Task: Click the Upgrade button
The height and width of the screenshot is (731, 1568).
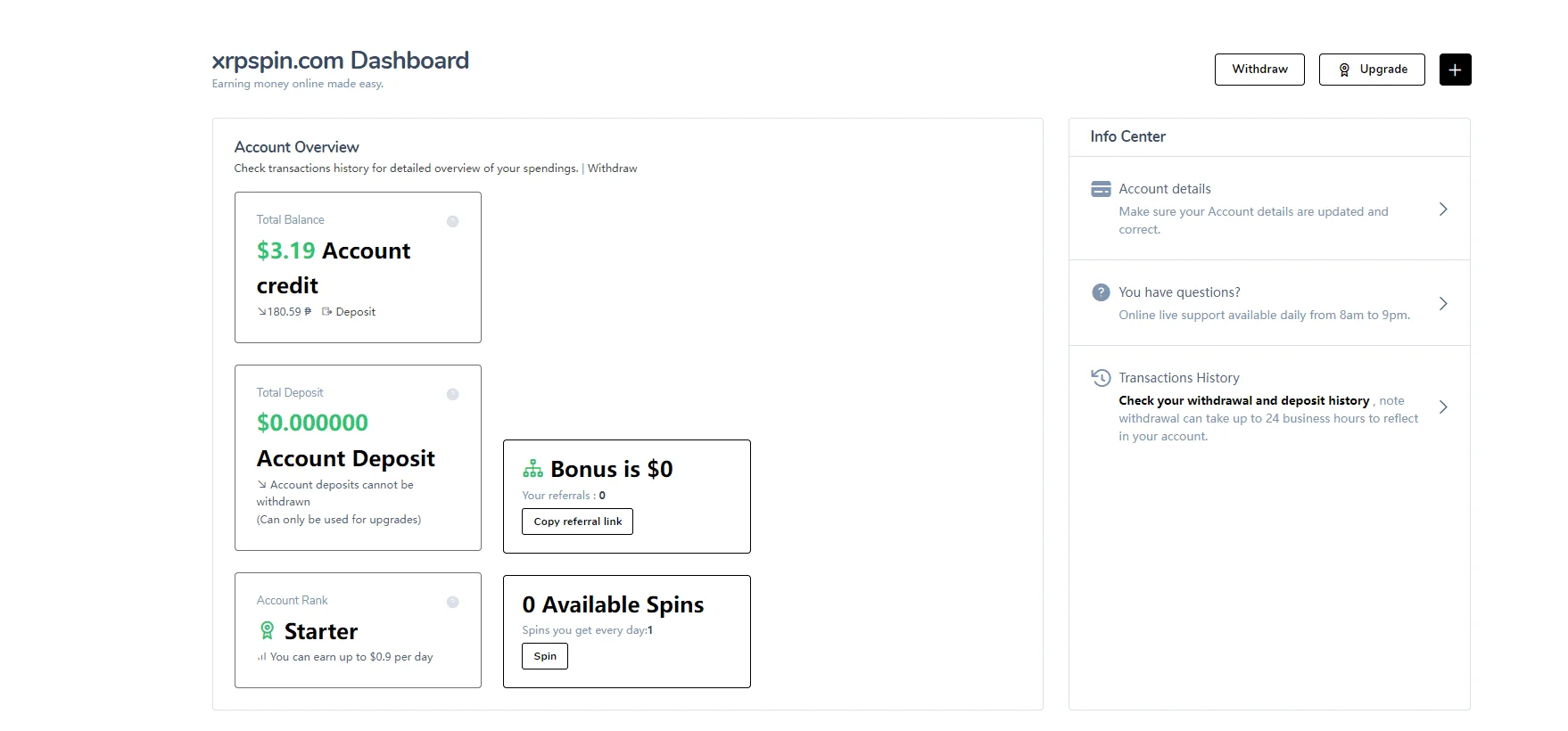Action: tap(1372, 70)
